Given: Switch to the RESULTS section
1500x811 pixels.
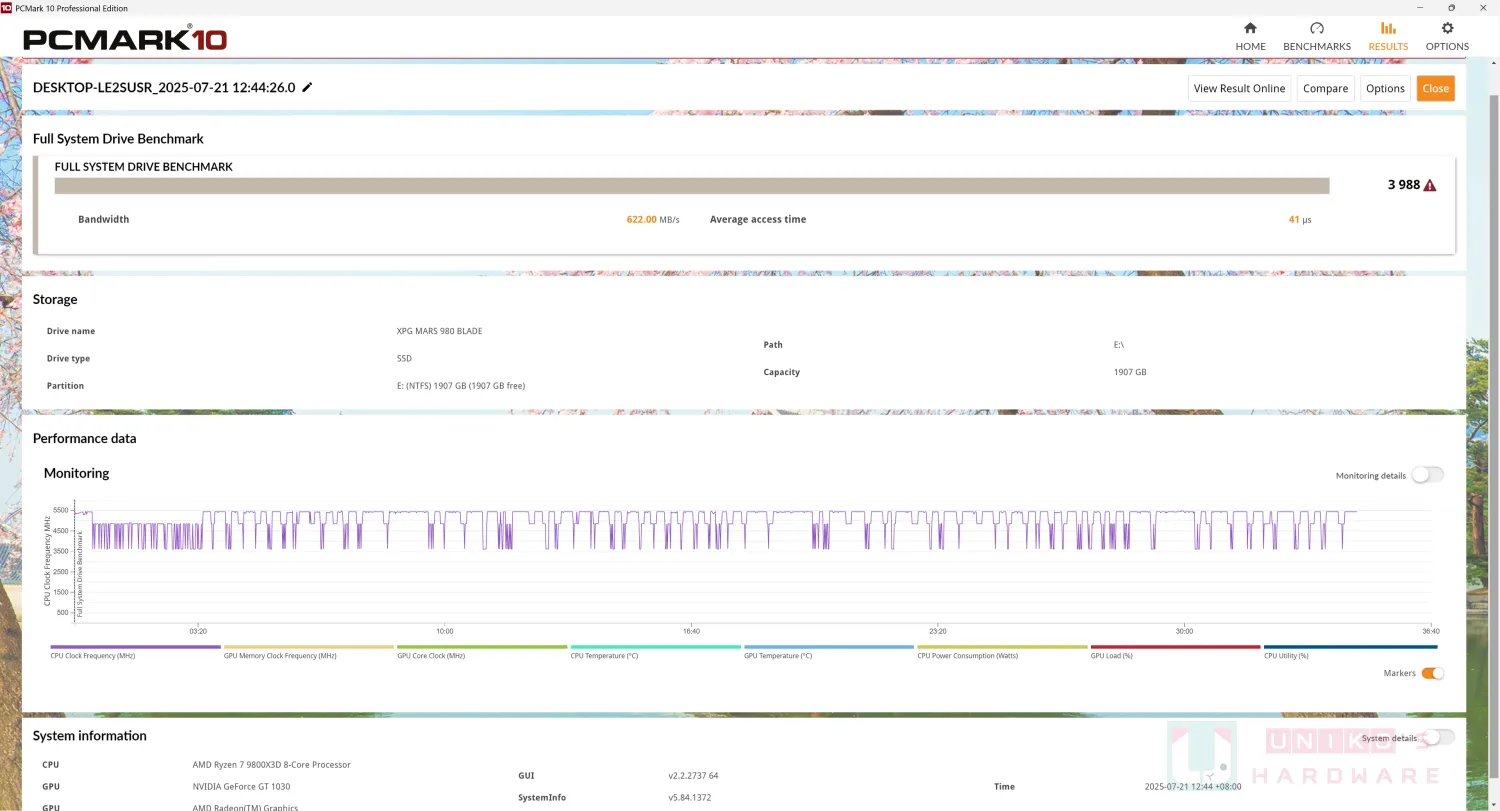Looking at the screenshot, I should 1388,37.
